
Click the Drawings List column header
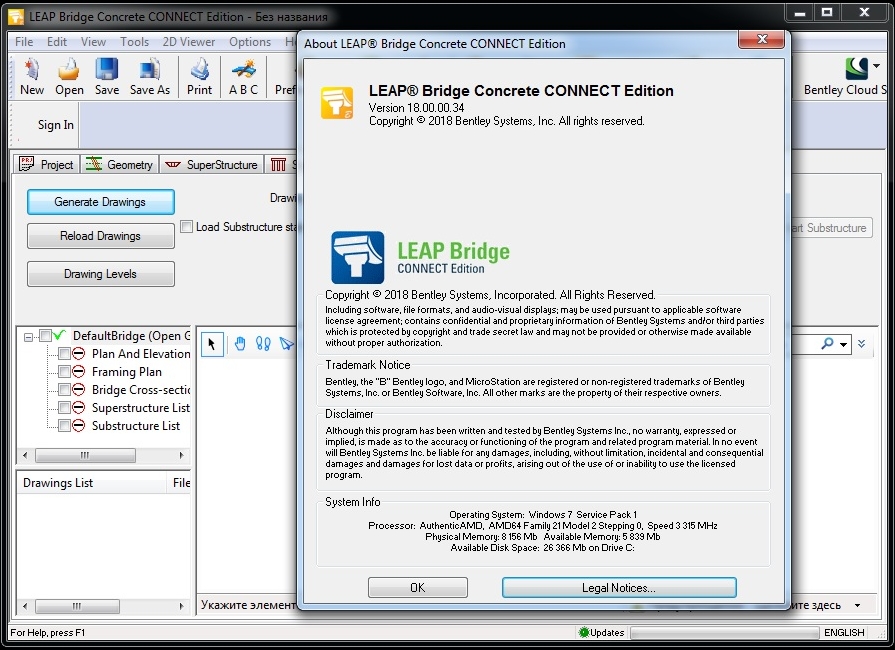click(91, 483)
